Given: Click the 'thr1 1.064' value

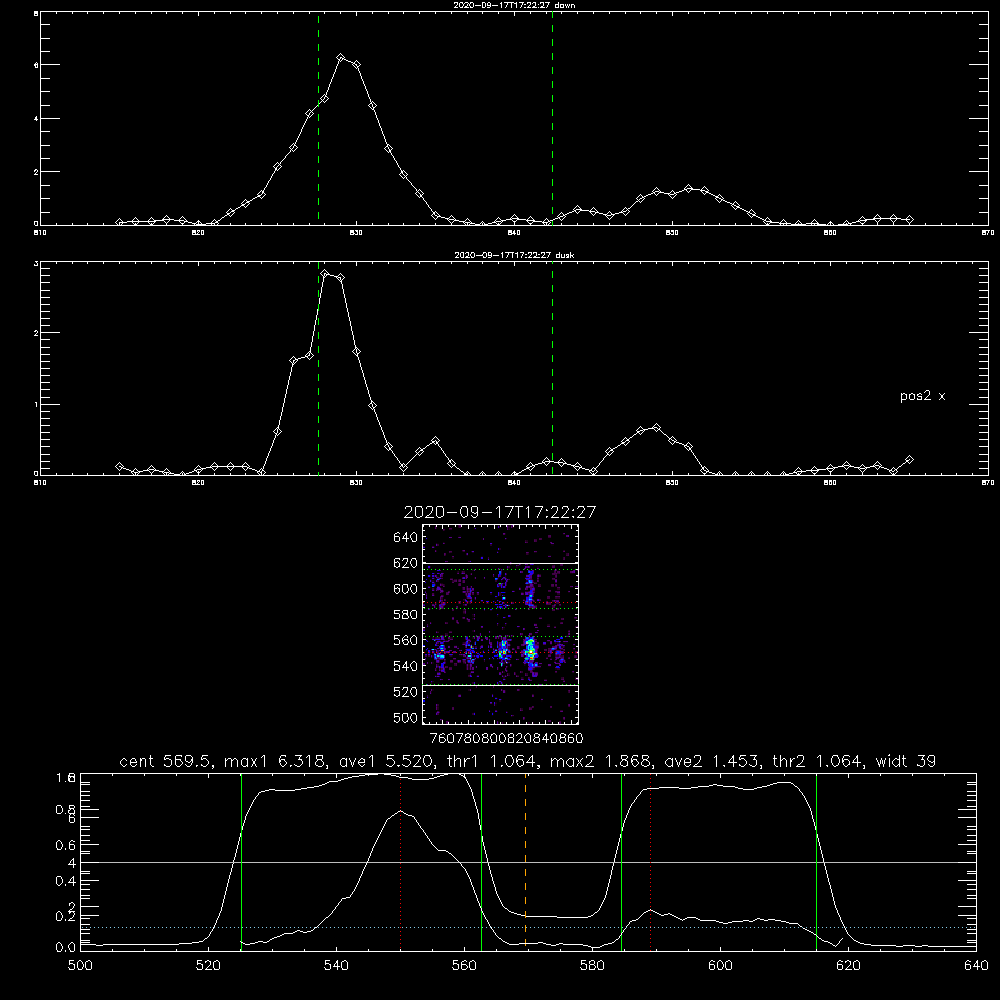Looking at the screenshot, I should click(x=492, y=761).
